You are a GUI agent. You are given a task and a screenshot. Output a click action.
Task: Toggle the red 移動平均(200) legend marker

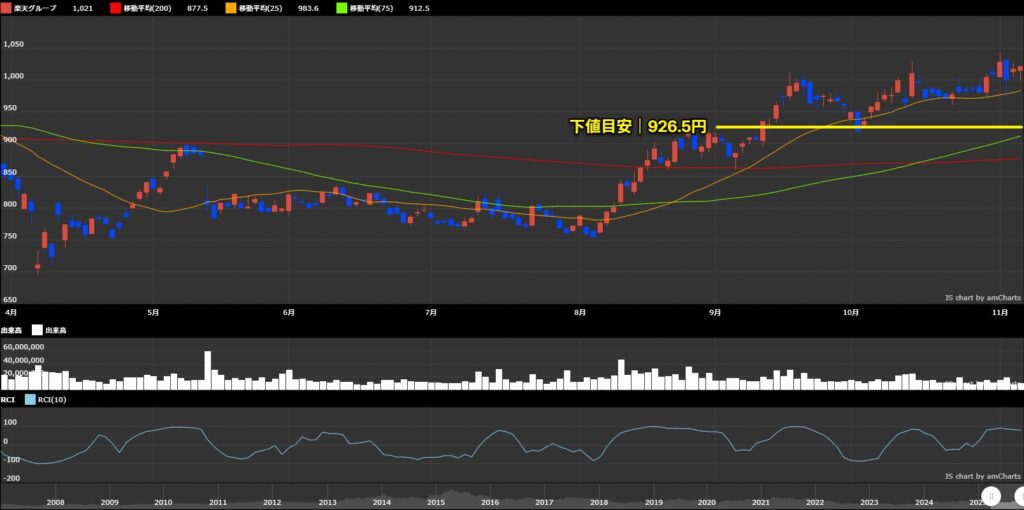click(x=115, y=8)
